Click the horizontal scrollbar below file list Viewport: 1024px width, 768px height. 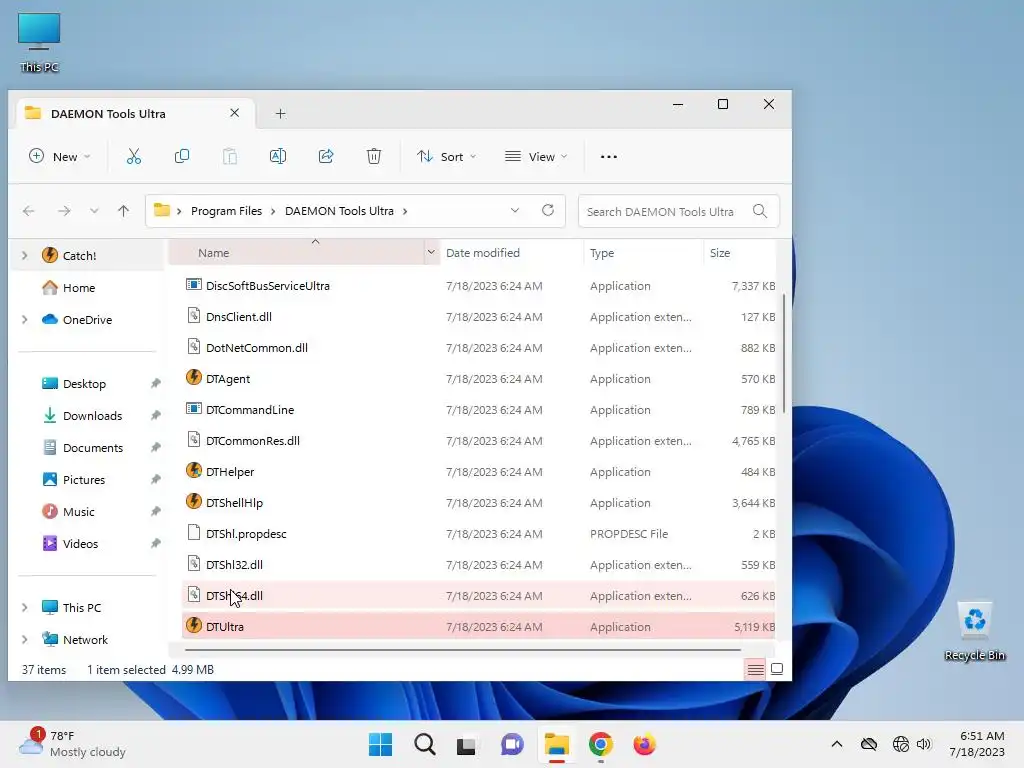tap(462, 650)
